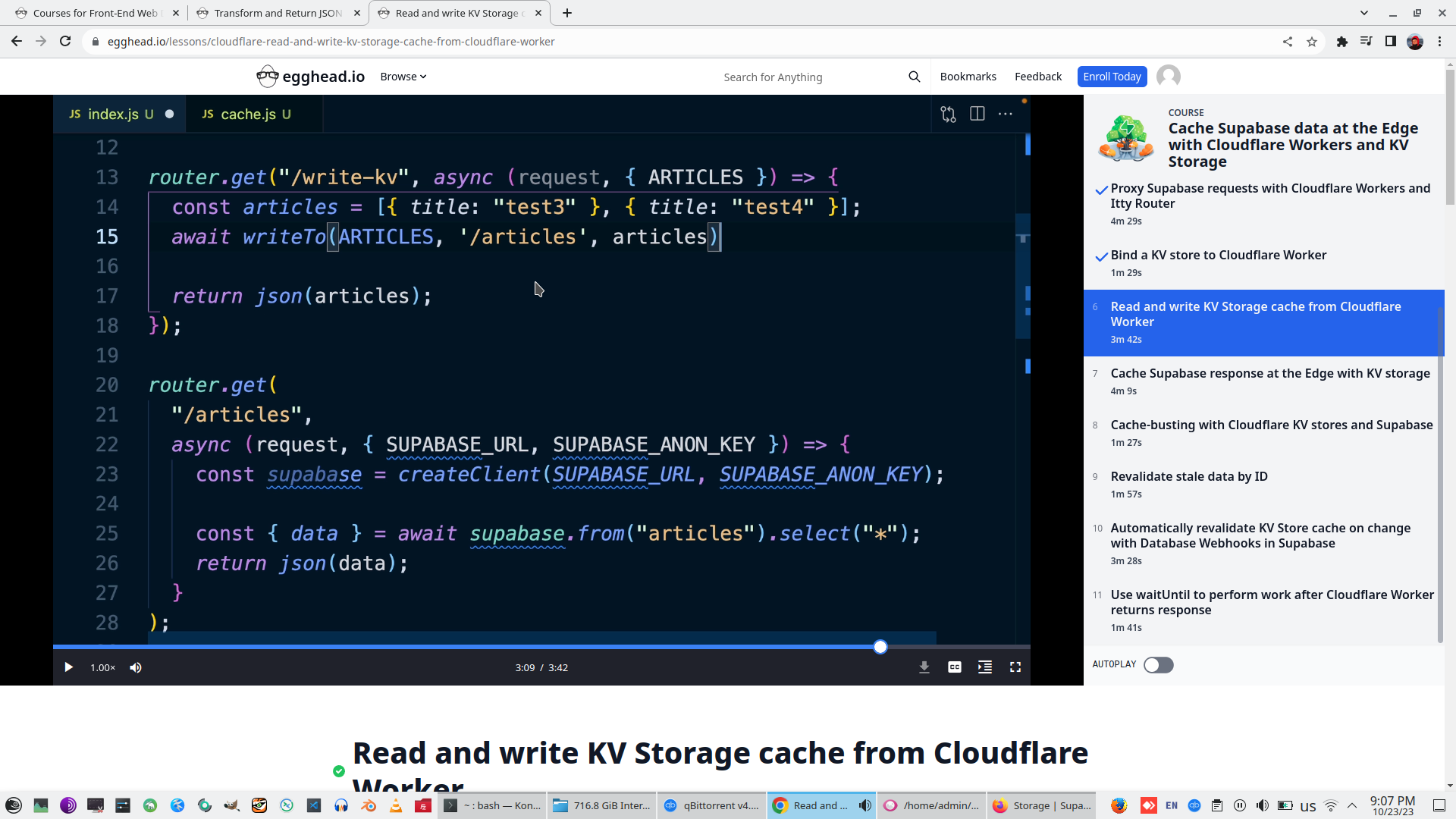Seek using the video progress bar handle
The image size is (1456, 819).
click(x=880, y=647)
